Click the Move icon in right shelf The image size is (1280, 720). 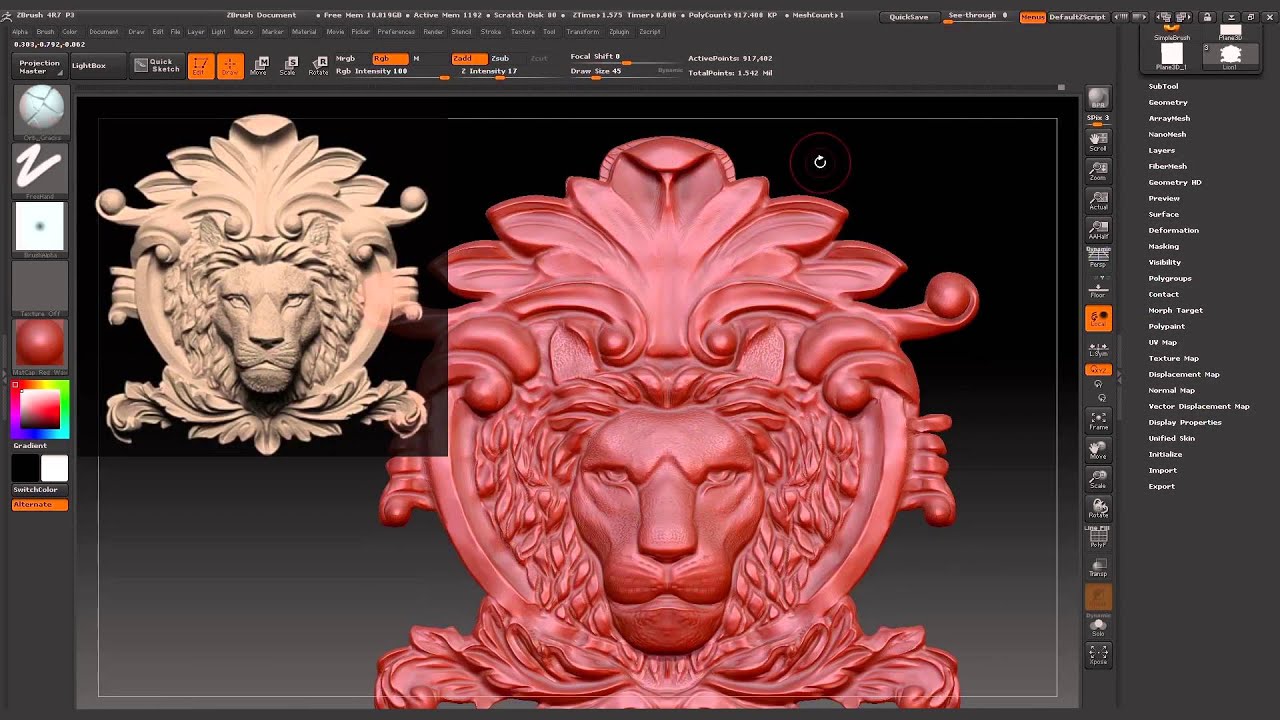click(x=1098, y=450)
